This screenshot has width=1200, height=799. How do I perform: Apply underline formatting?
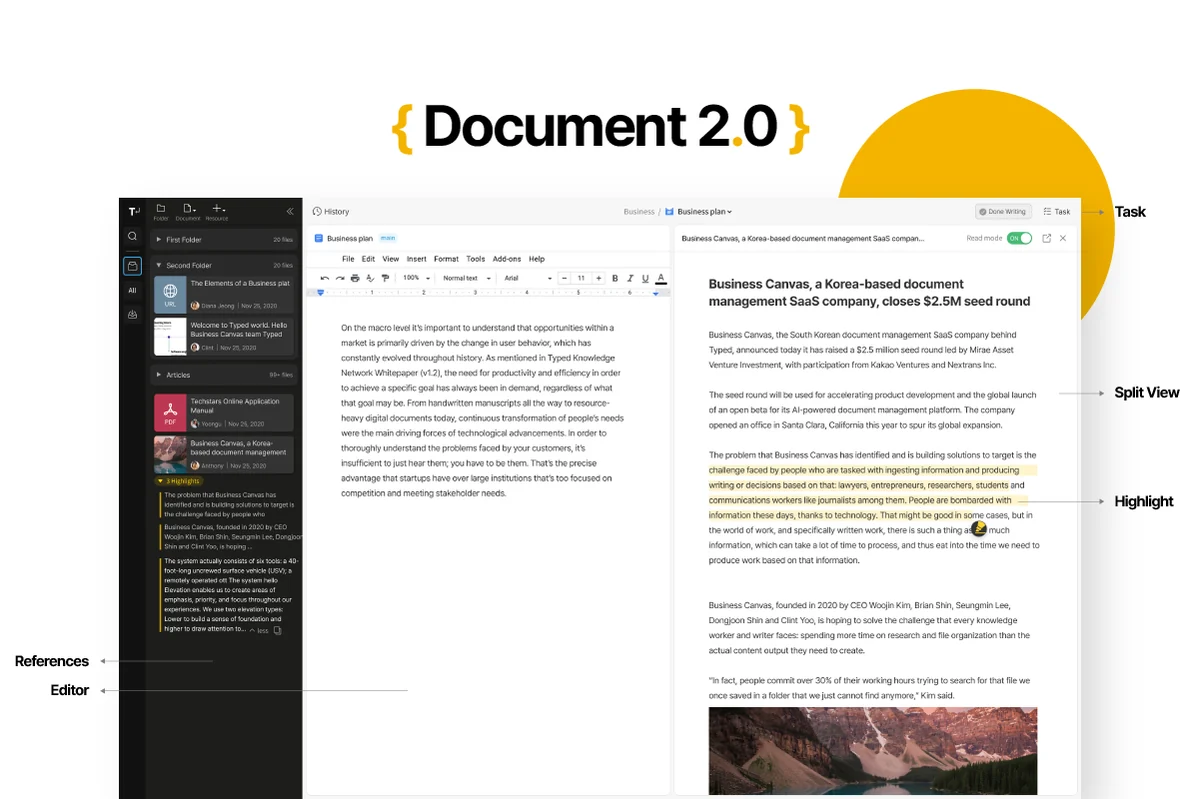645,278
